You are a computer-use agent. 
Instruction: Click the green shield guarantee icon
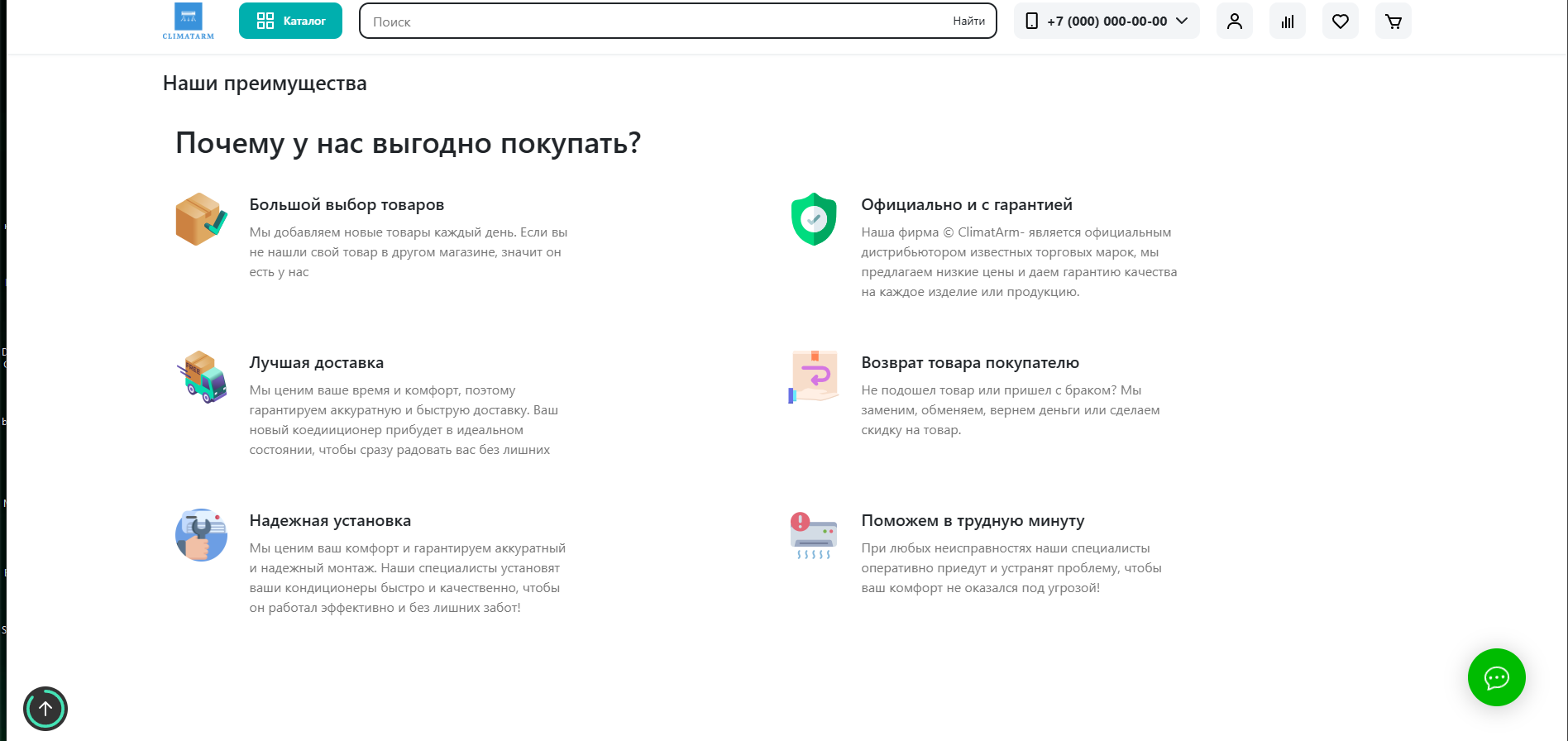[814, 219]
